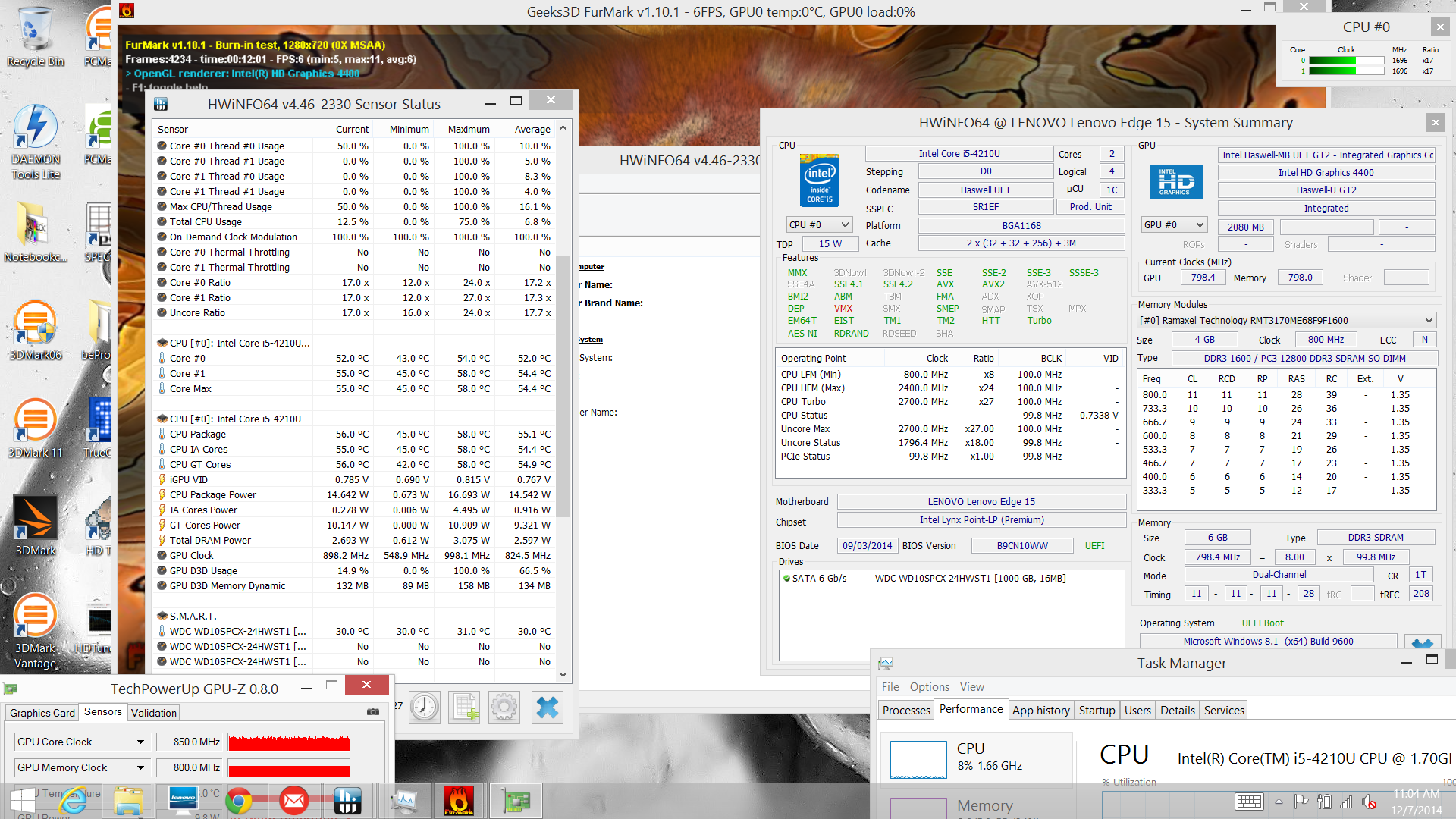The image size is (1456, 819).
Task: Click the HWiNFO clock timer icon
Action: [x=425, y=707]
